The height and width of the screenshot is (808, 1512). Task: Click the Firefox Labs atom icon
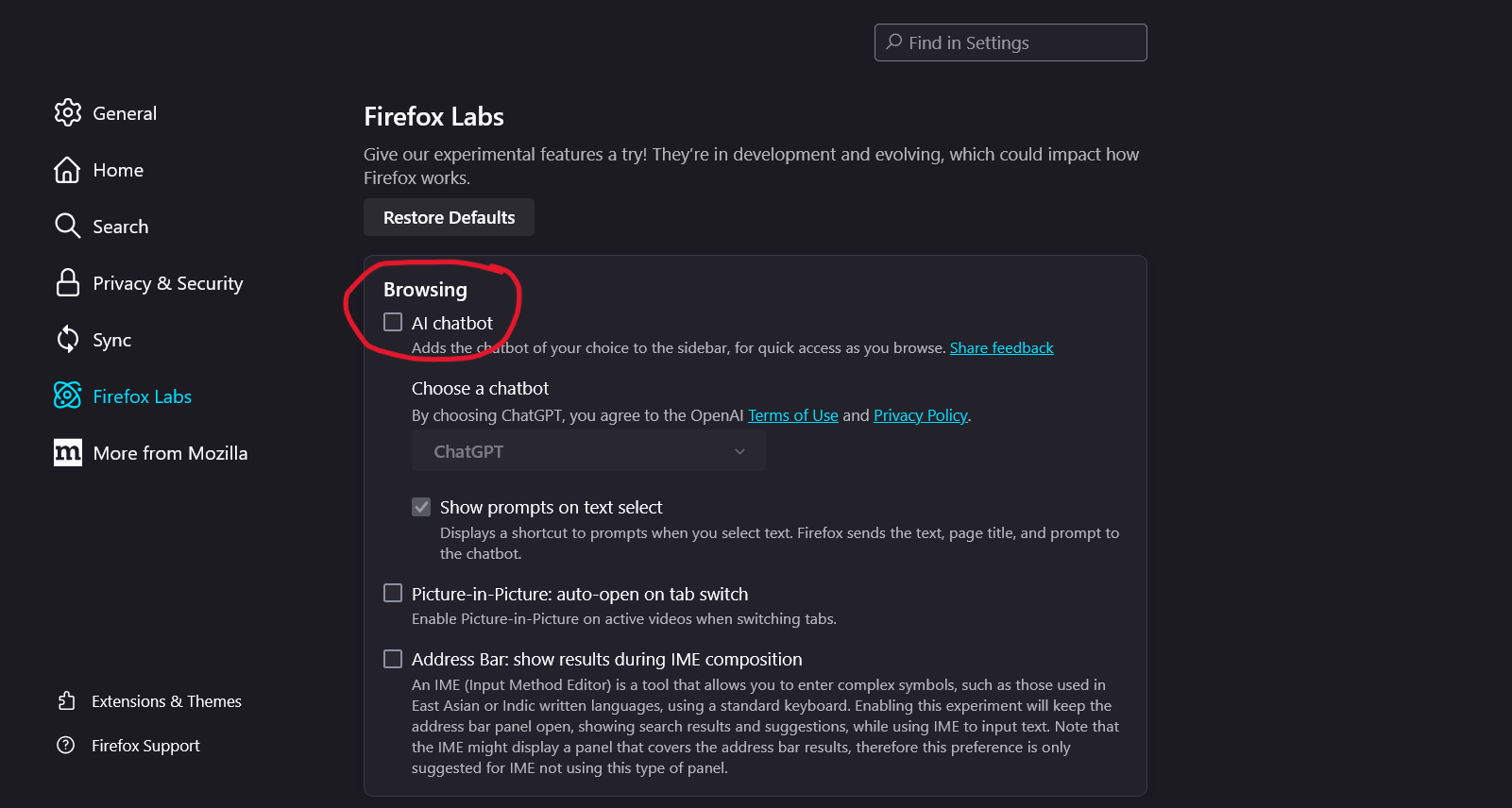point(68,396)
